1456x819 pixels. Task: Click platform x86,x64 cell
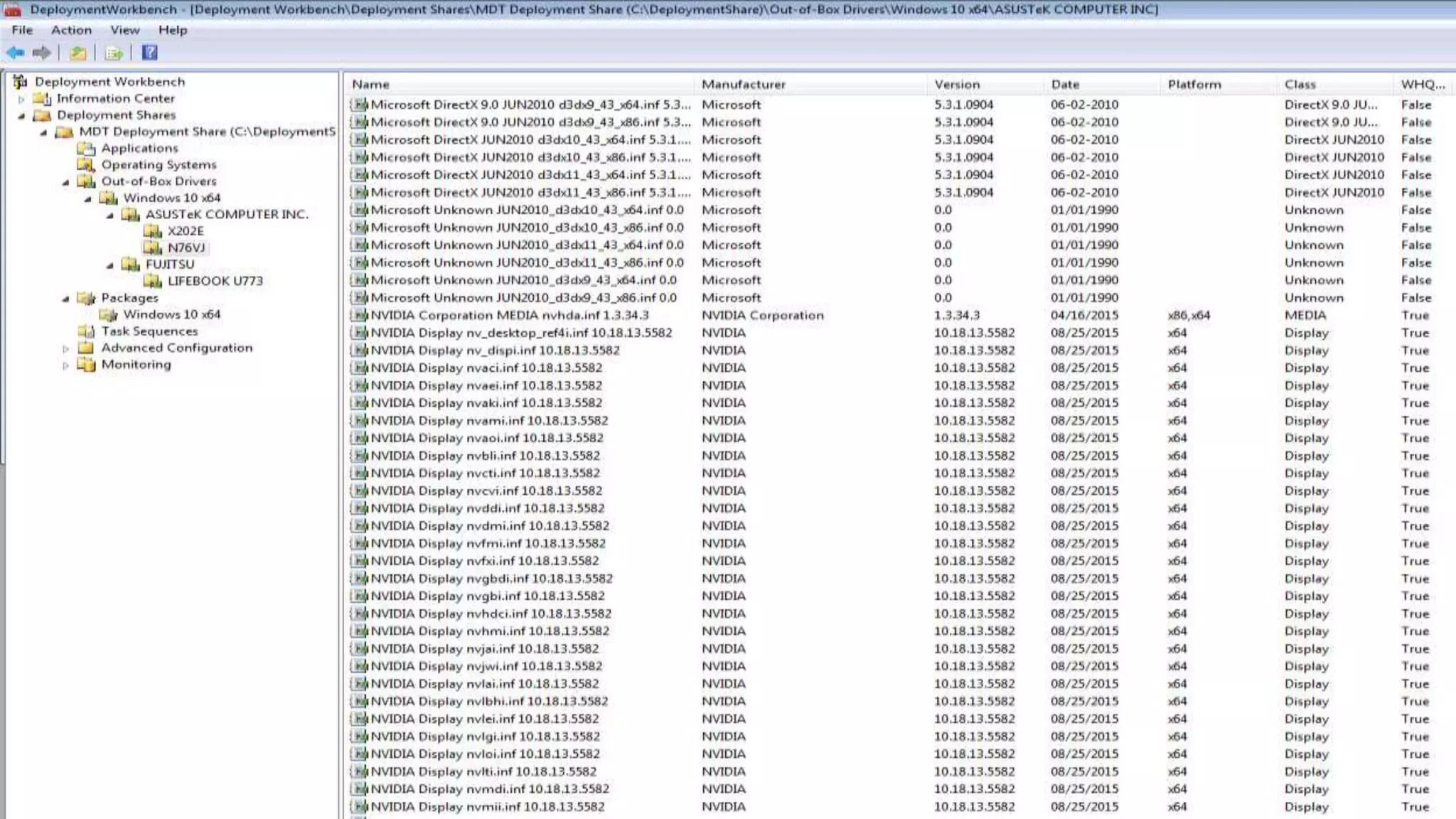pyautogui.click(x=1189, y=315)
